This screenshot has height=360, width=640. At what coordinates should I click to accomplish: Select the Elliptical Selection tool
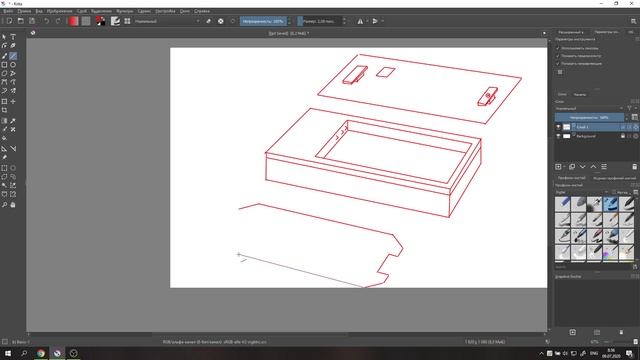coord(13,168)
